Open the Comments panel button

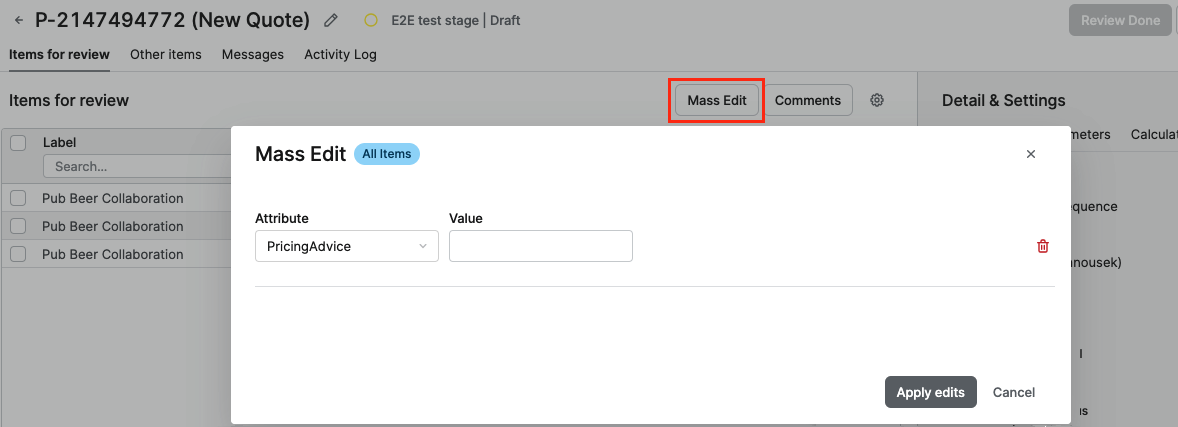[x=807, y=100]
